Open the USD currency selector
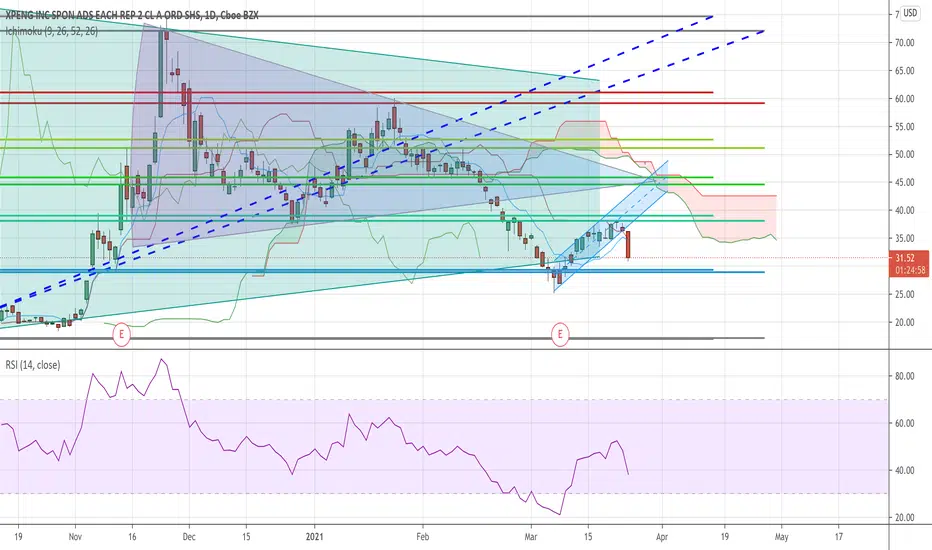 [x=910, y=12]
